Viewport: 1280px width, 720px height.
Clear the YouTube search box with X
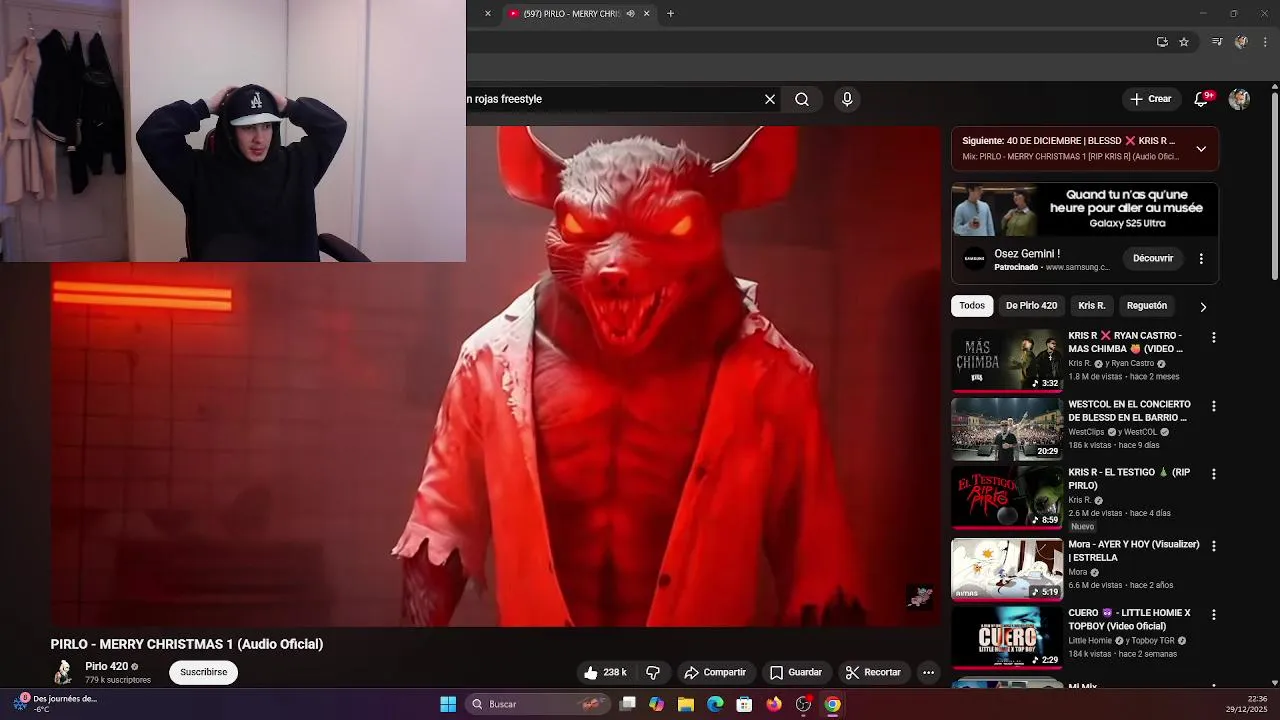pos(770,99)
